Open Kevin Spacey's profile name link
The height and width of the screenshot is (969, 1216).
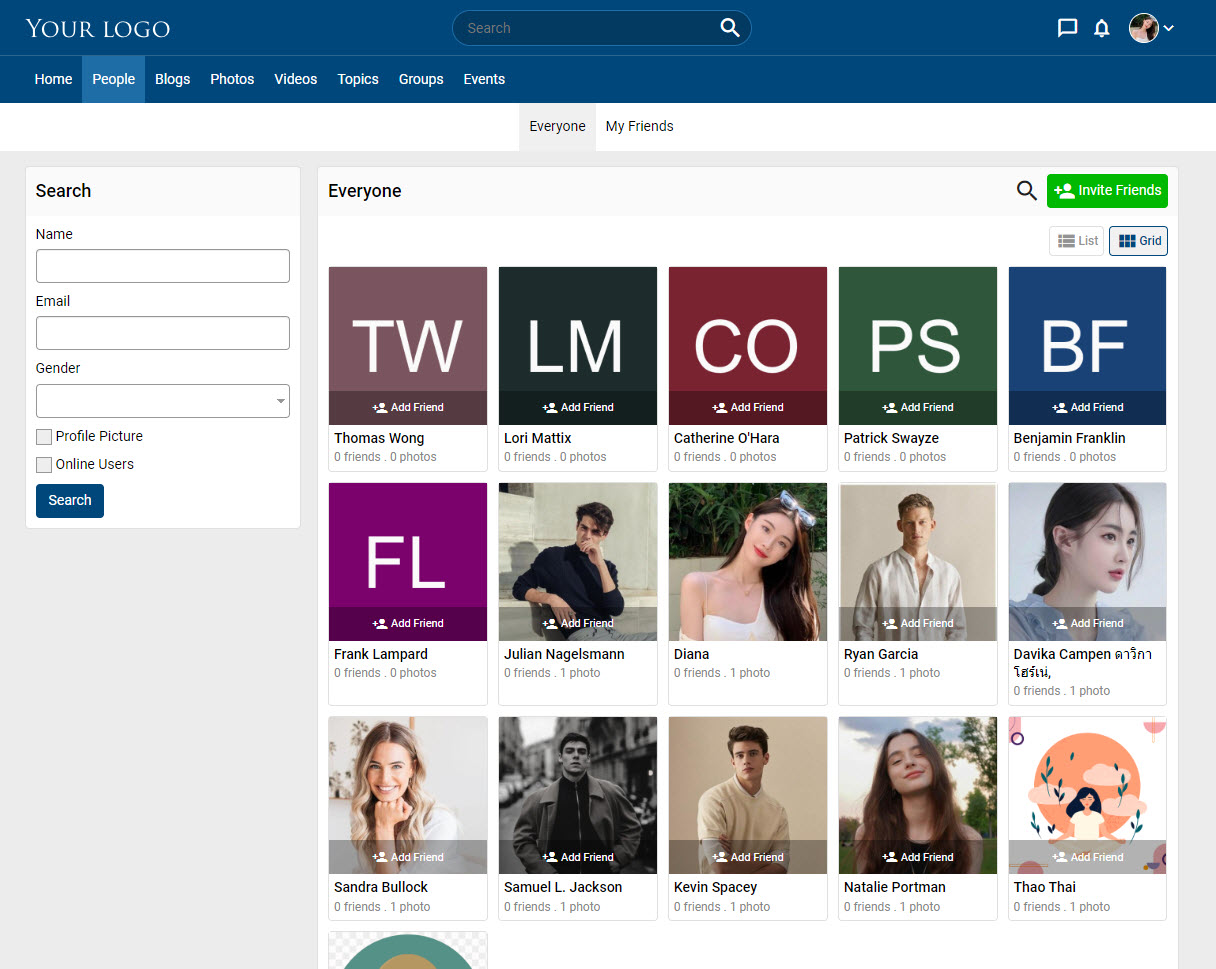(x=716, y=887)
